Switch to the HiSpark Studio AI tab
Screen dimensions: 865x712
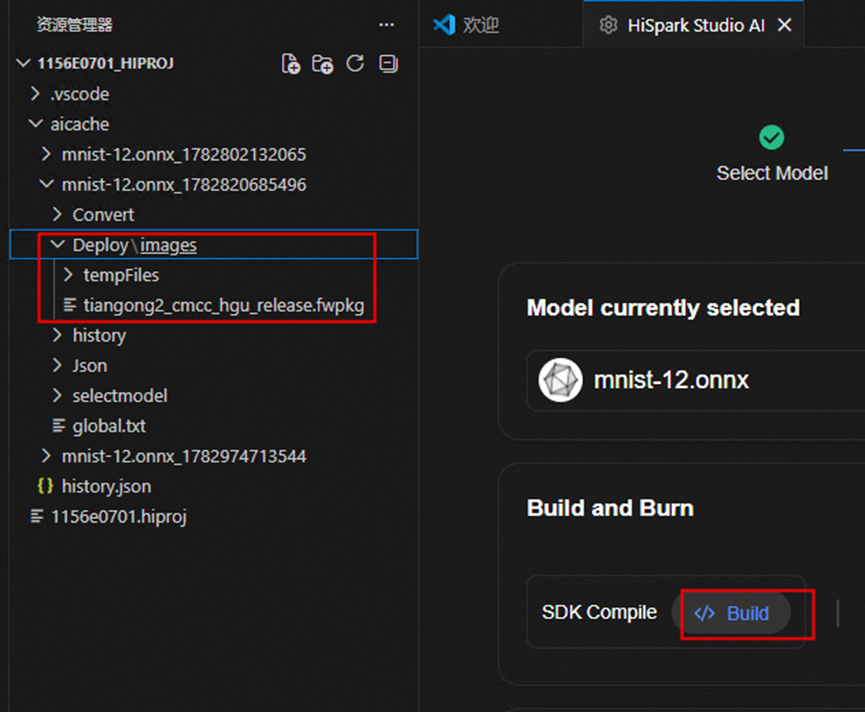(693, 25)
